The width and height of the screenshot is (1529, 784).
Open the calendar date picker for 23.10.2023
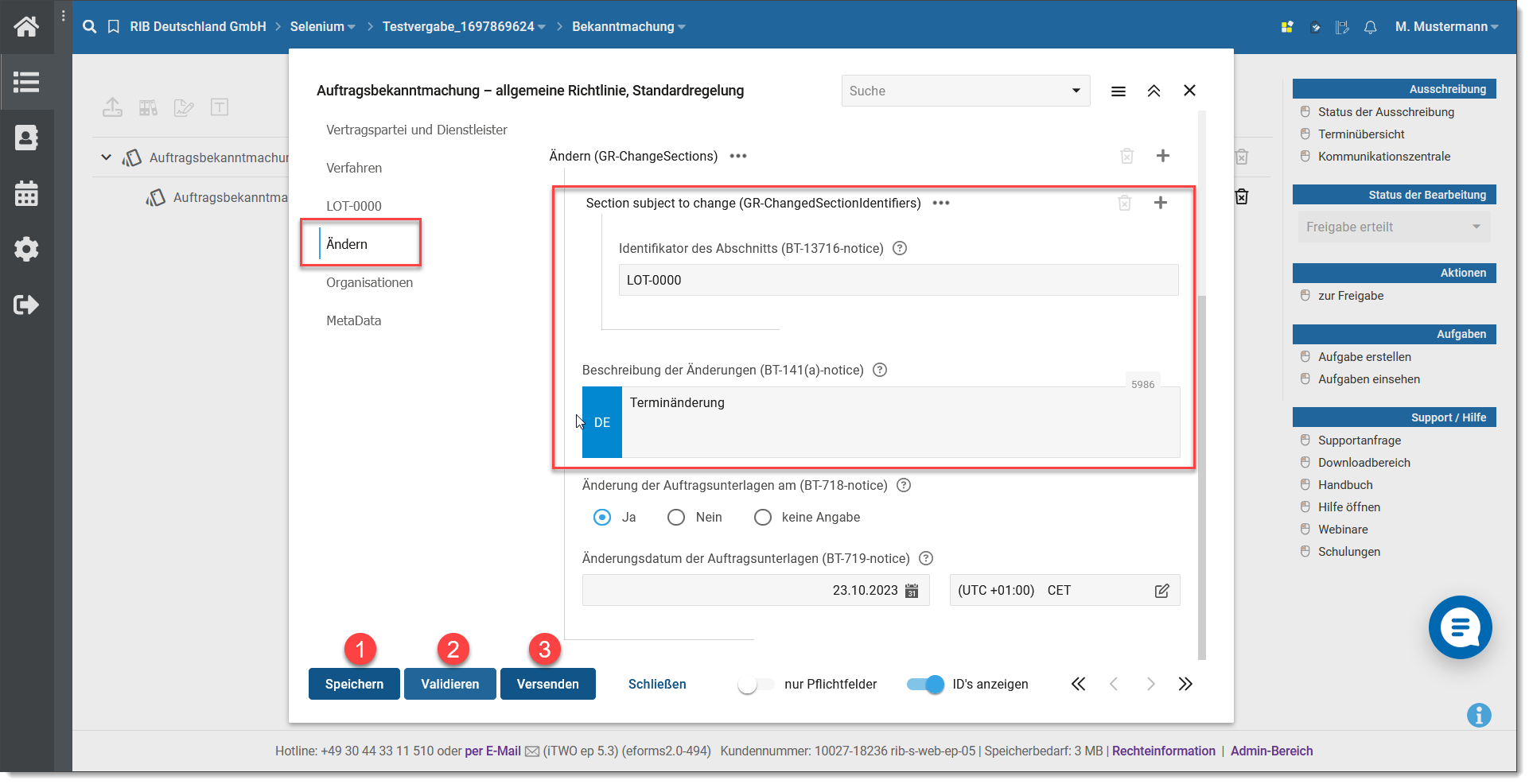912,591
